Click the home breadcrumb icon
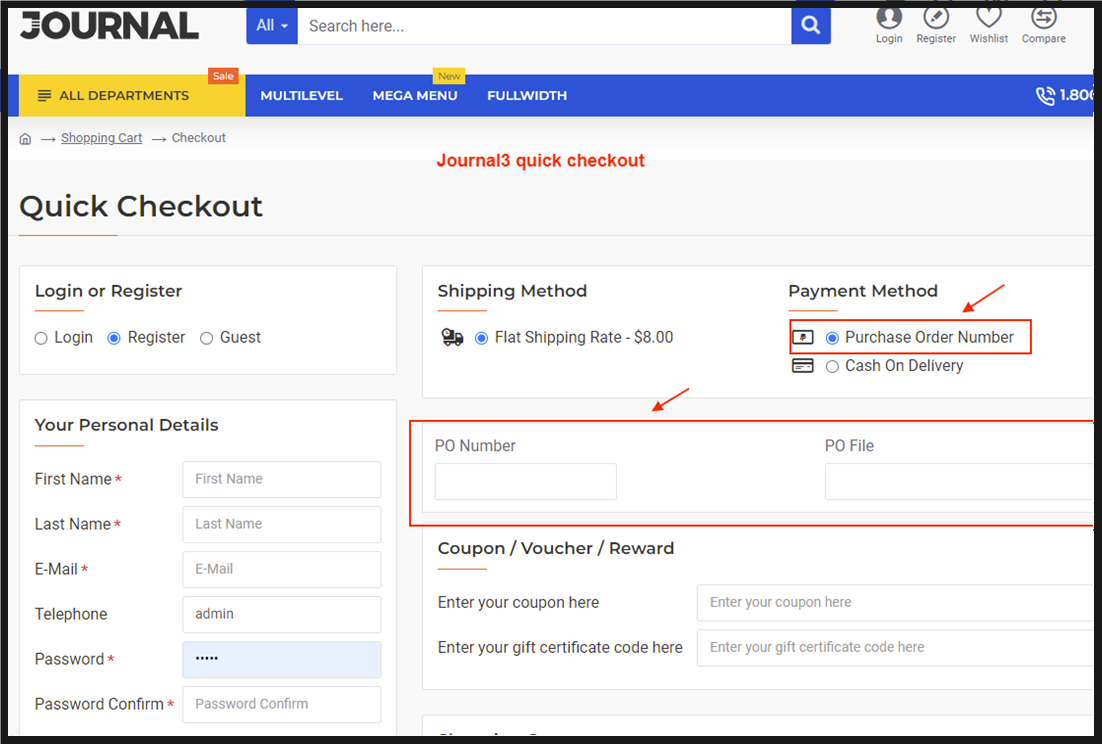Screen dimensions: 1102x744 pos(26,139)
